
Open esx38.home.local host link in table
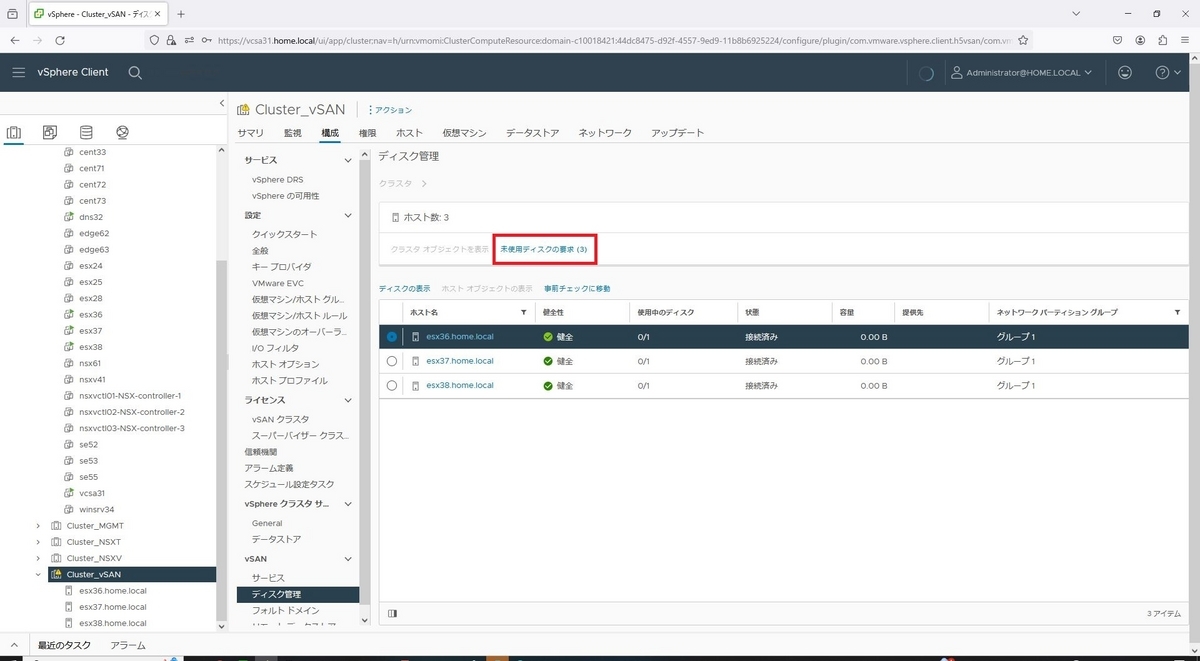(x=460, y=385)
